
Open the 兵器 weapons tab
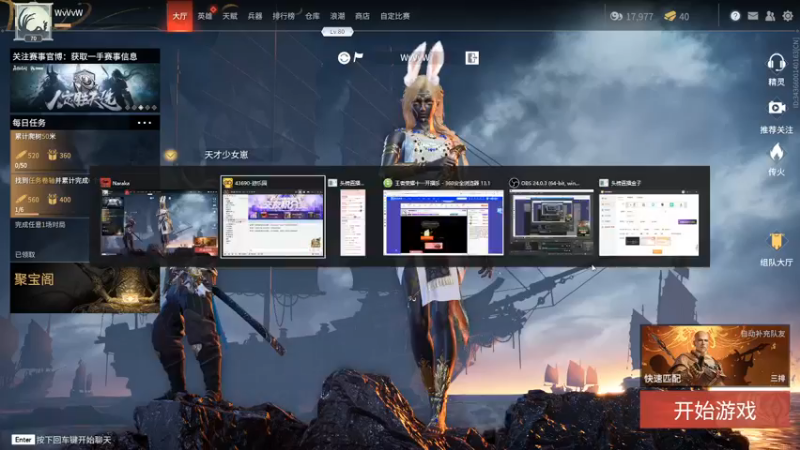(255, 16)
